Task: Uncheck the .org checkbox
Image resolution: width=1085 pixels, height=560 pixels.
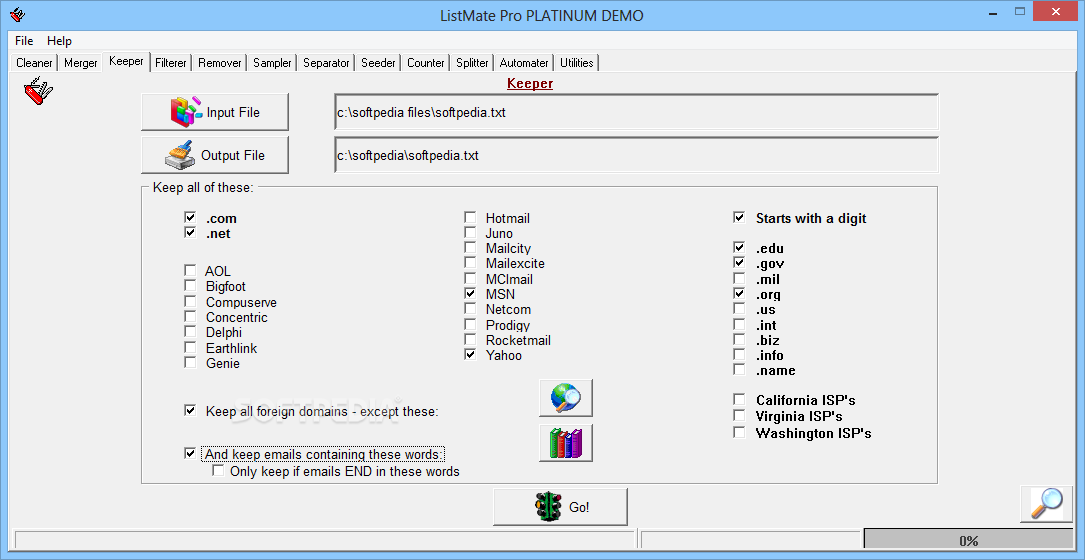Action: tap(740, 294)
